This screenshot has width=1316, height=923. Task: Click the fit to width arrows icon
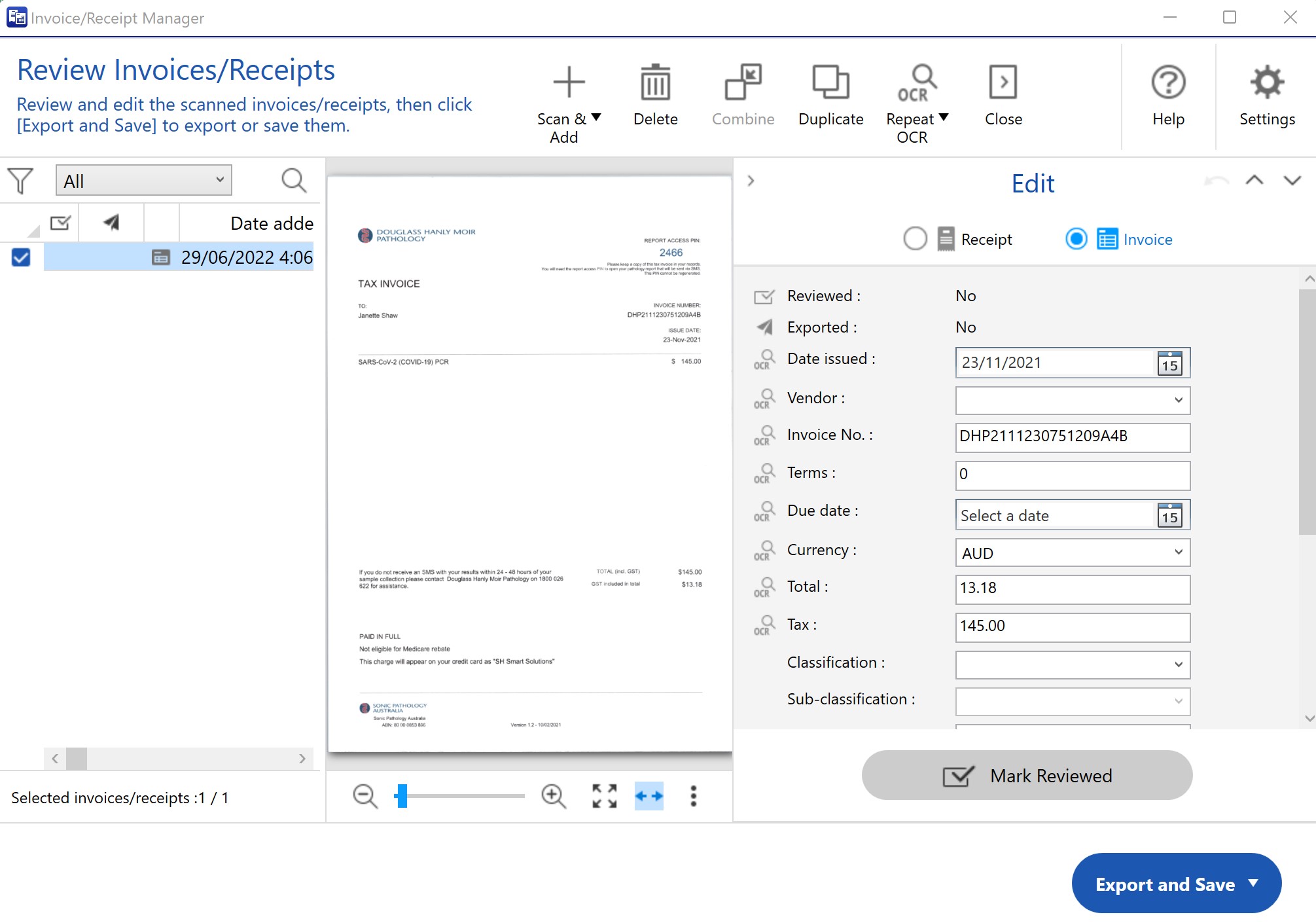tap(649, 796)
